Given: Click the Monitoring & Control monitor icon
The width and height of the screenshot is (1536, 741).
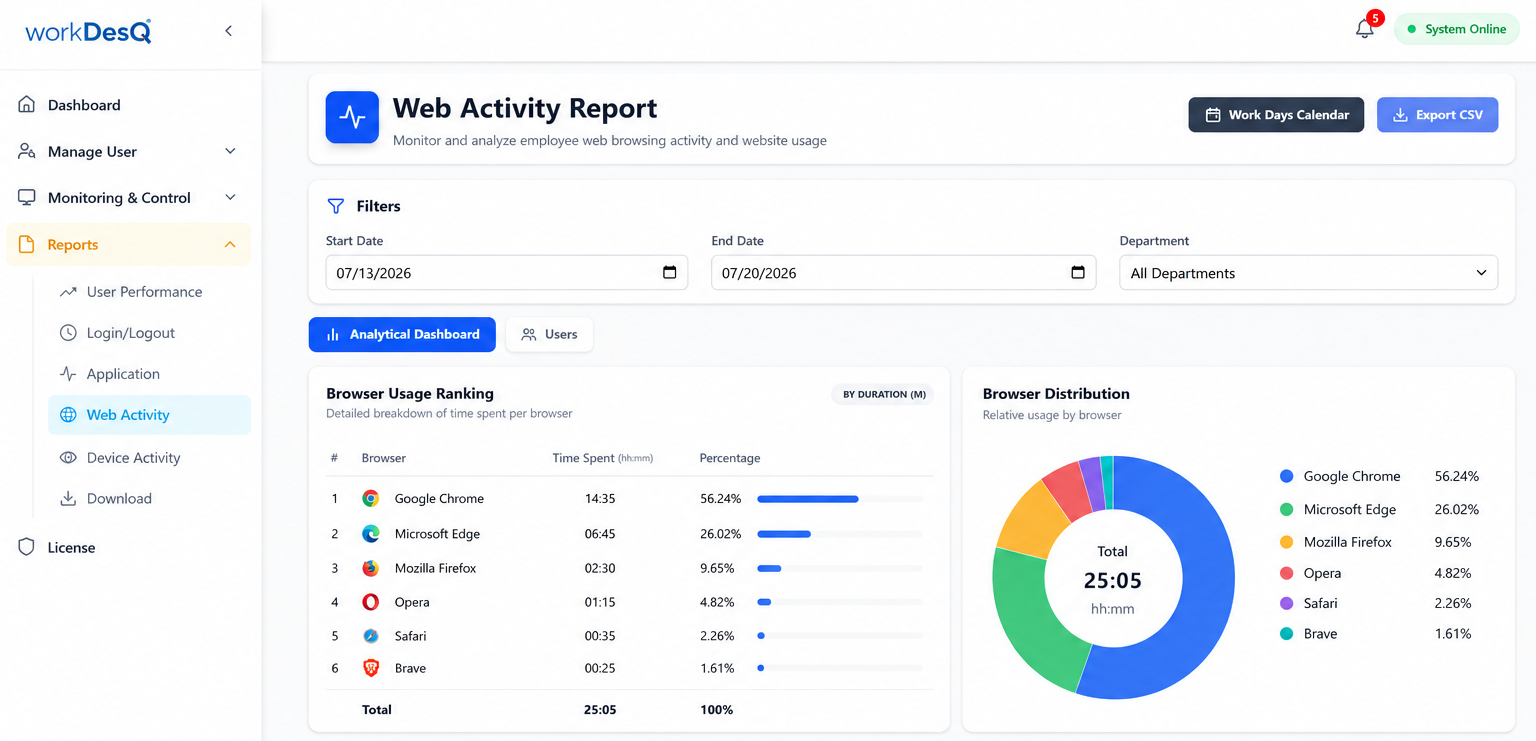Looking at the screenshot, I should pyautogui.click(x=27, y=198).
